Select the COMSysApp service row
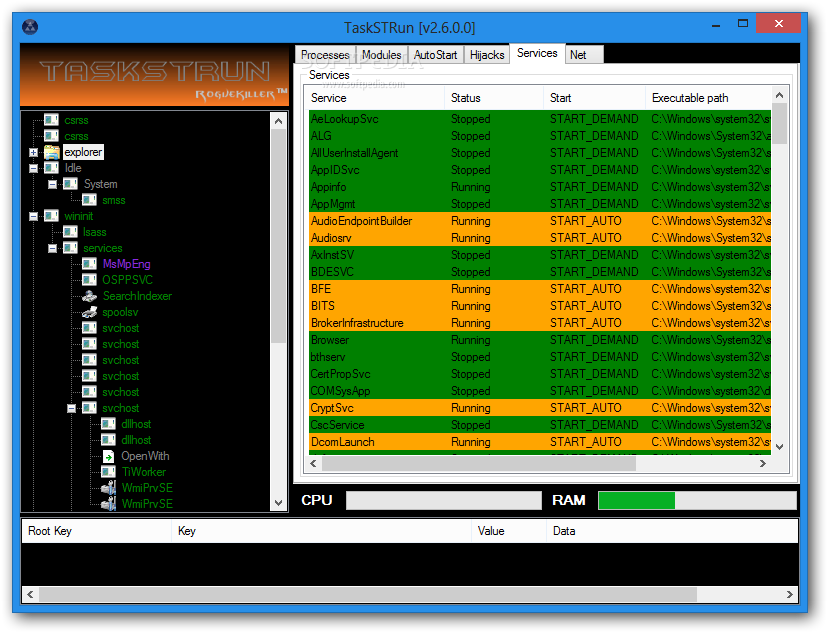This screenshot has height=633, width=828. point(540,391)
